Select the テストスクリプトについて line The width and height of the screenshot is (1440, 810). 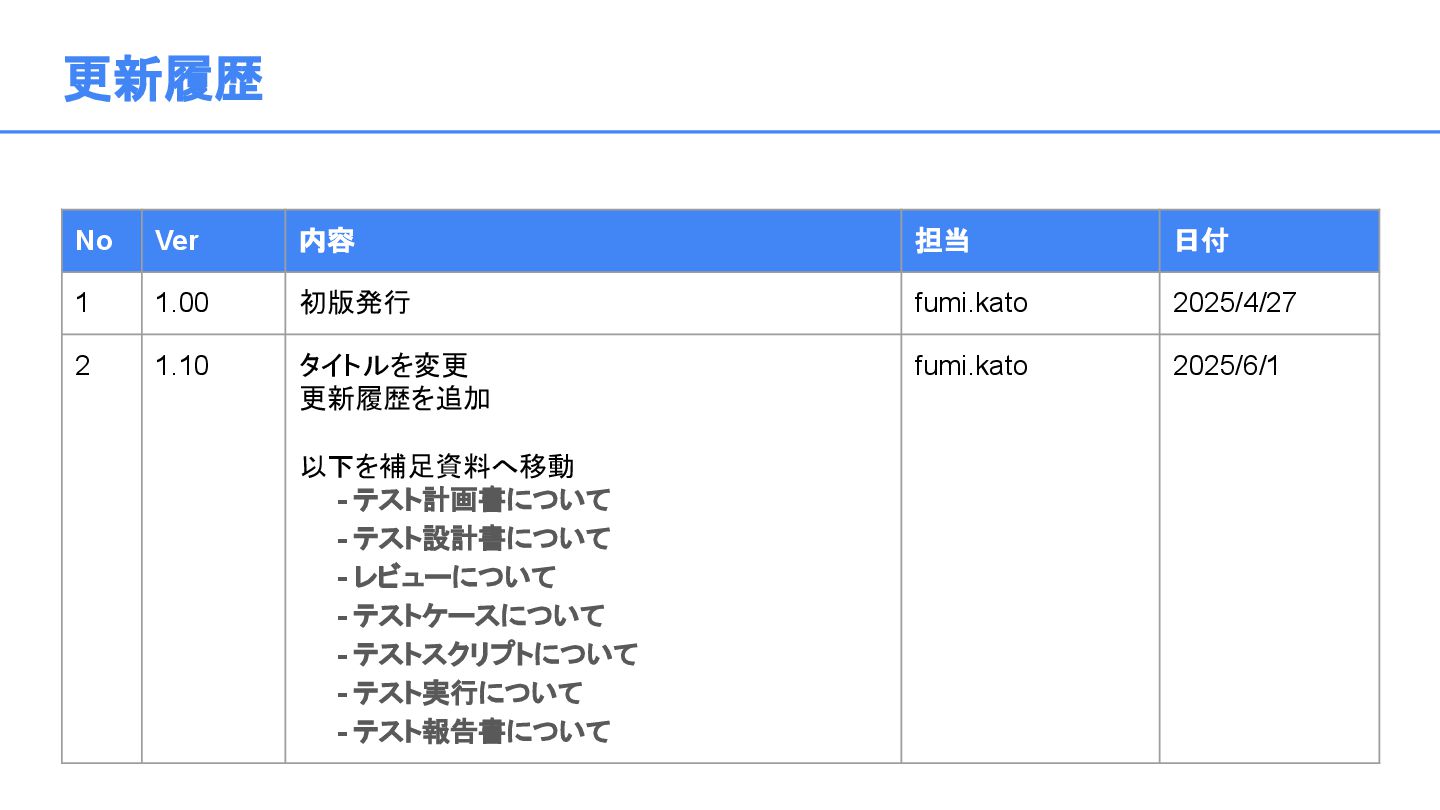(495, 654)
